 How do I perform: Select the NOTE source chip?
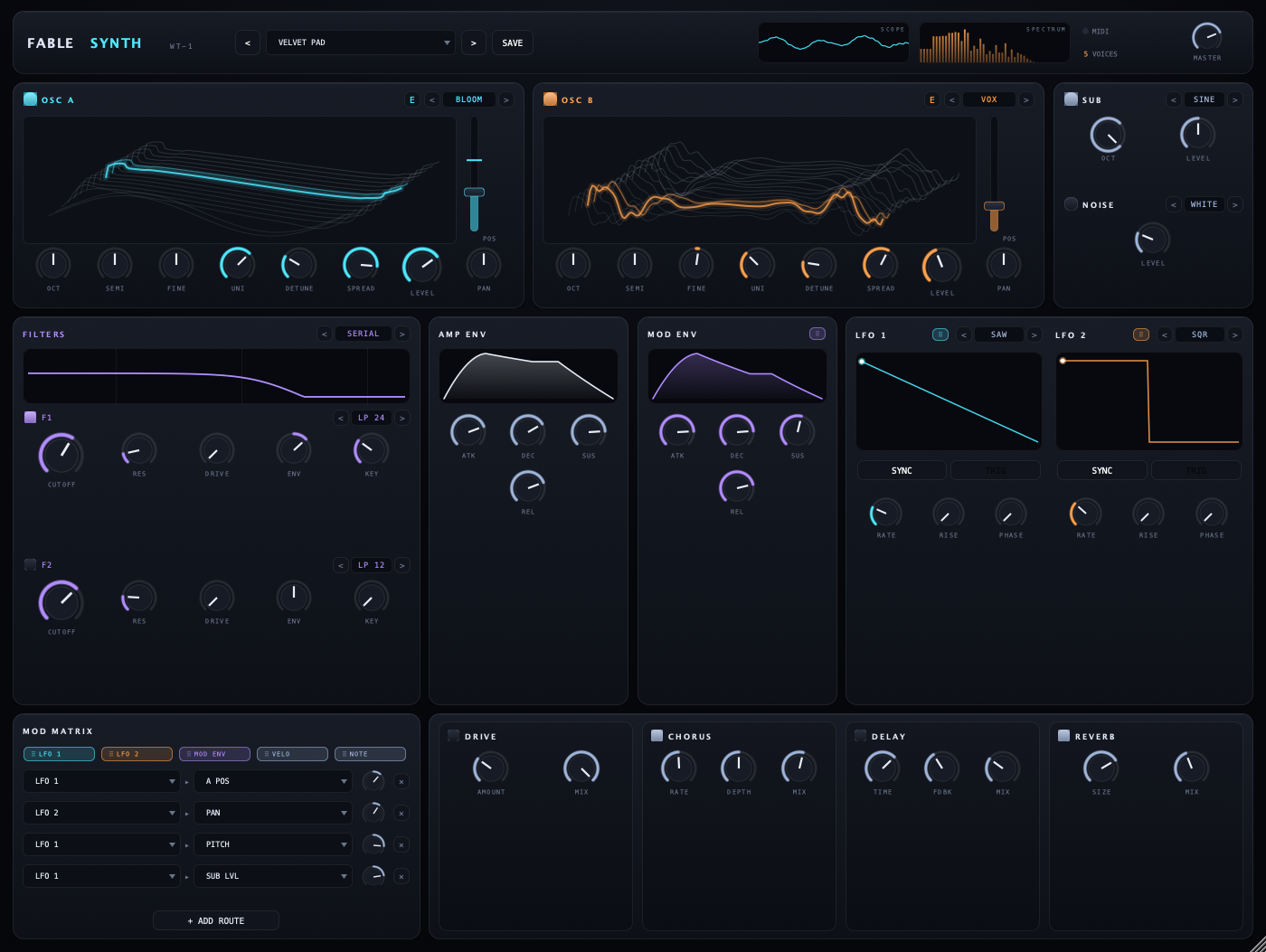[x=370, y=754]
